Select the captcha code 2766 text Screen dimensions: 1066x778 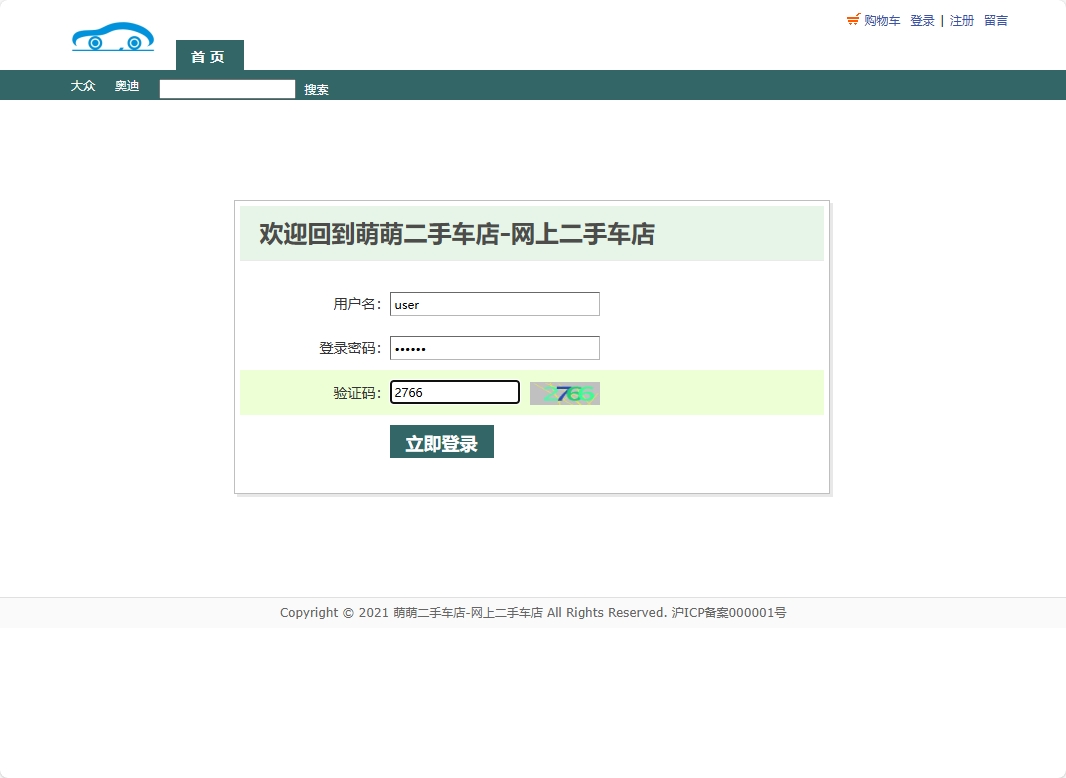[407, 392]
